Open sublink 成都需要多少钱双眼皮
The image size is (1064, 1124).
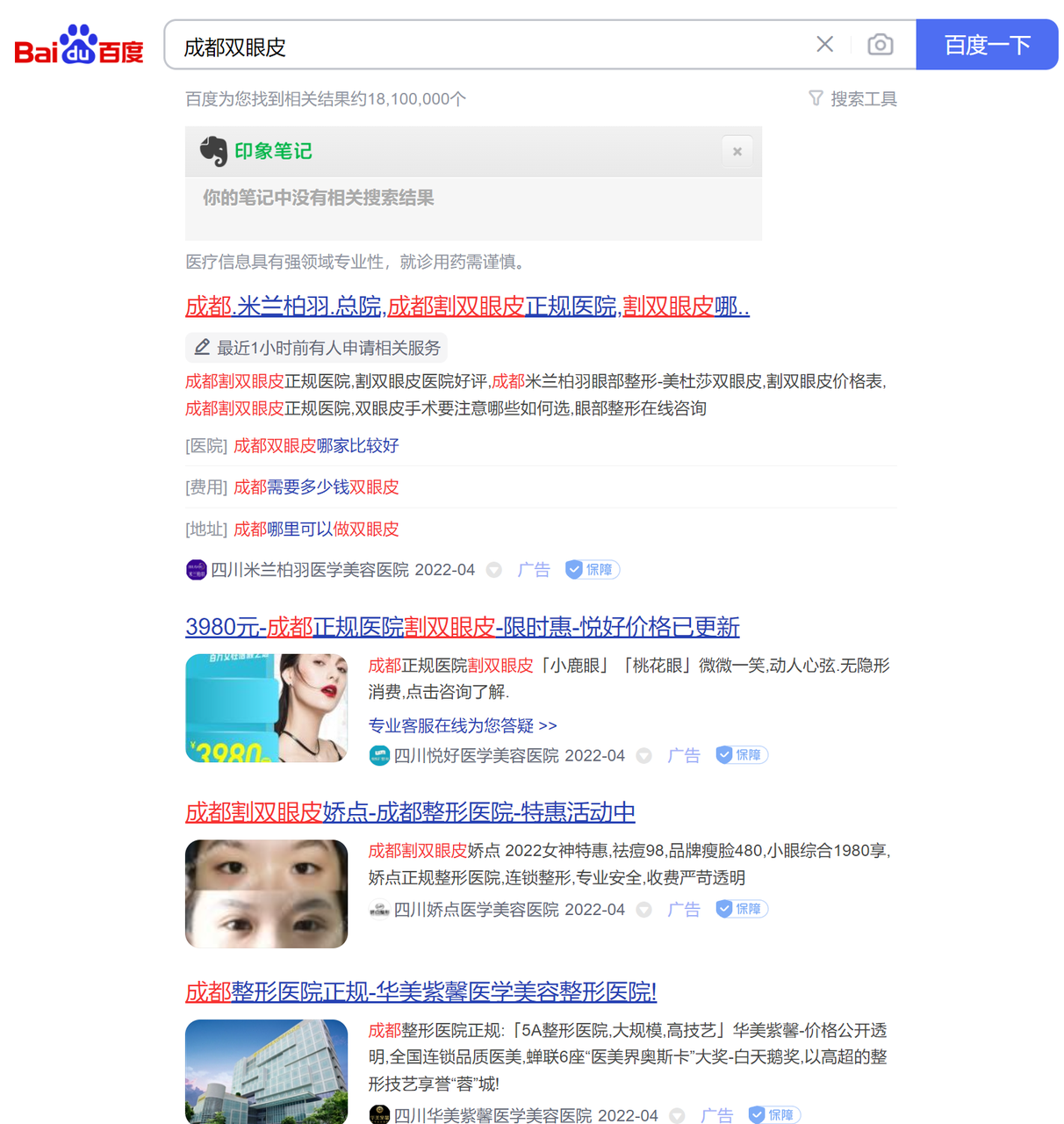(x=316, y=487)
